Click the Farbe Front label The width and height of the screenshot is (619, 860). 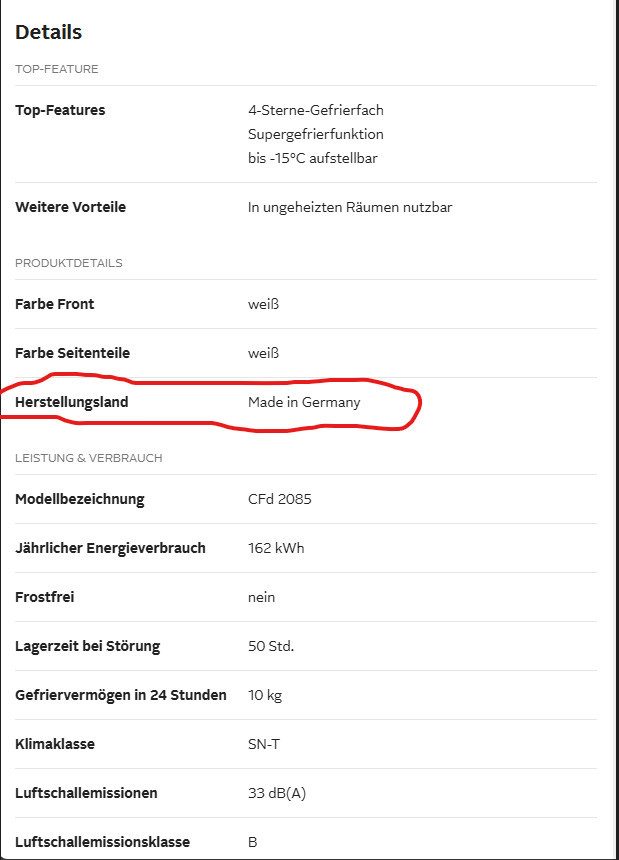(55, 304)
